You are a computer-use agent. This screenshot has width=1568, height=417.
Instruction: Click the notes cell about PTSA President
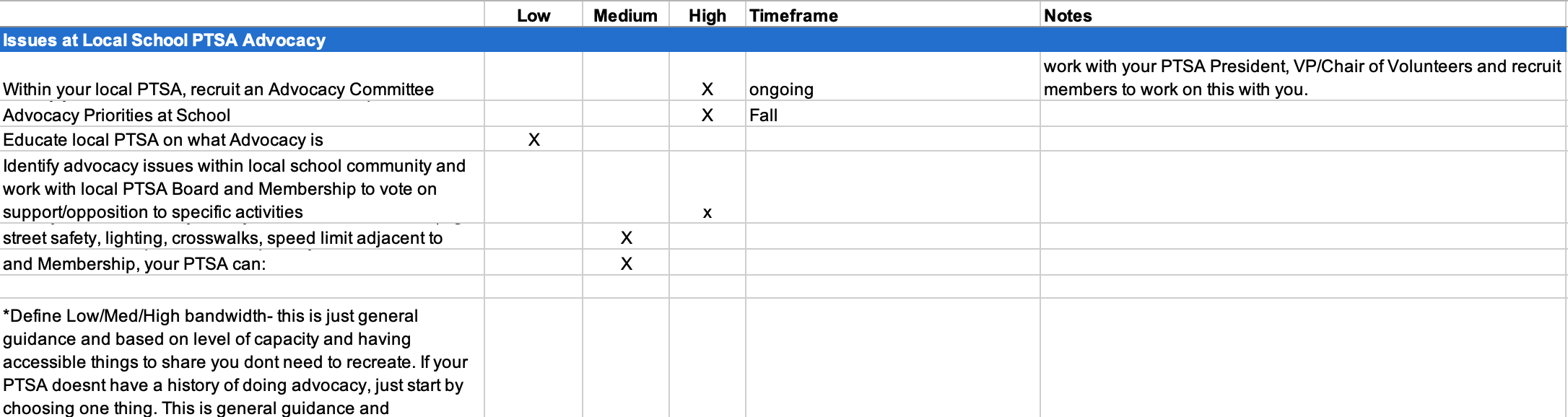point(1304,76)
